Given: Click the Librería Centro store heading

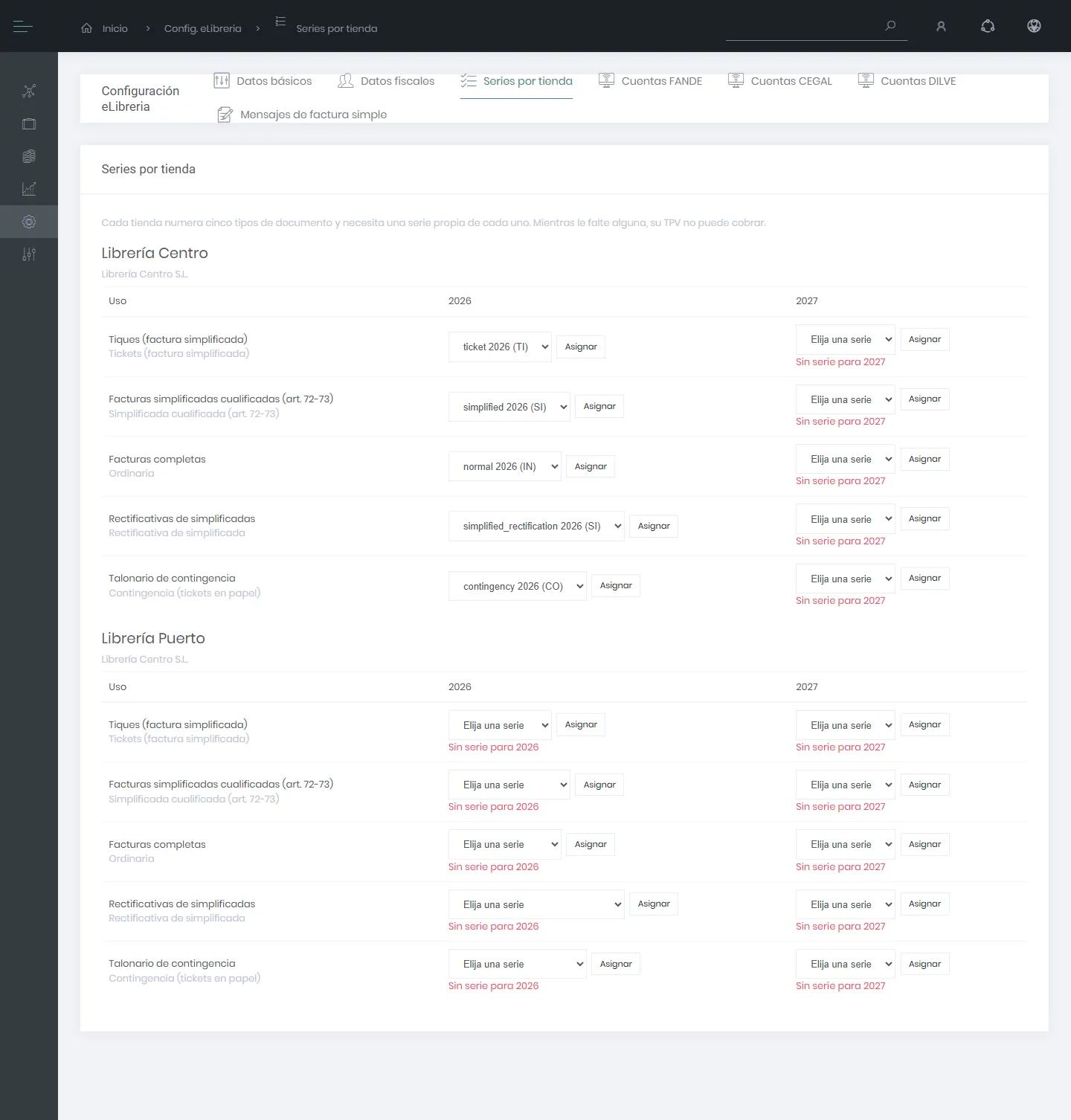Looking at the screenshot, I should click(155, 253).
